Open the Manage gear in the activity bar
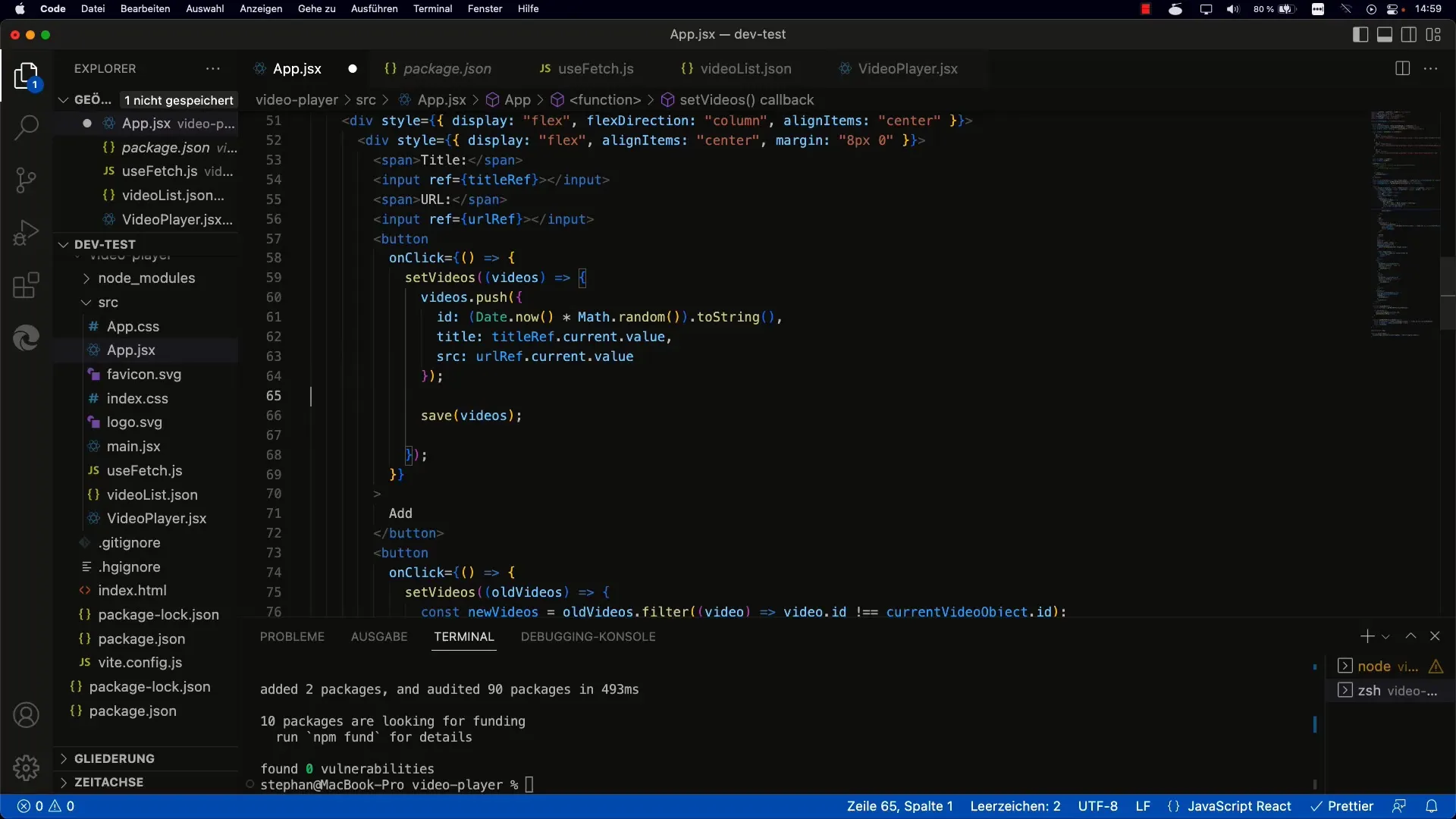Image resolution: width=1456 pixels, height=819 pixels. (26, 768)
